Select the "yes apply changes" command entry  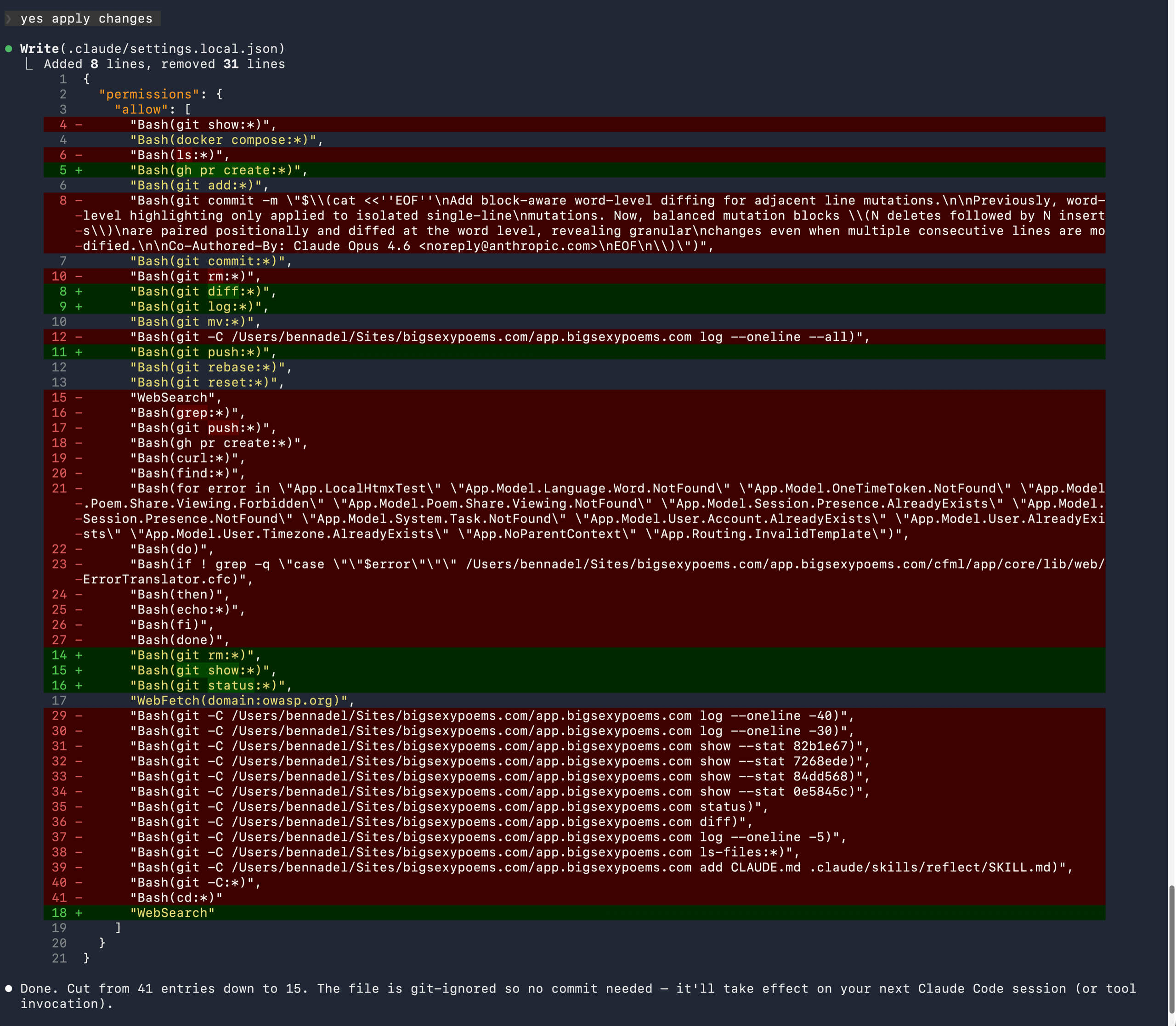86,19
